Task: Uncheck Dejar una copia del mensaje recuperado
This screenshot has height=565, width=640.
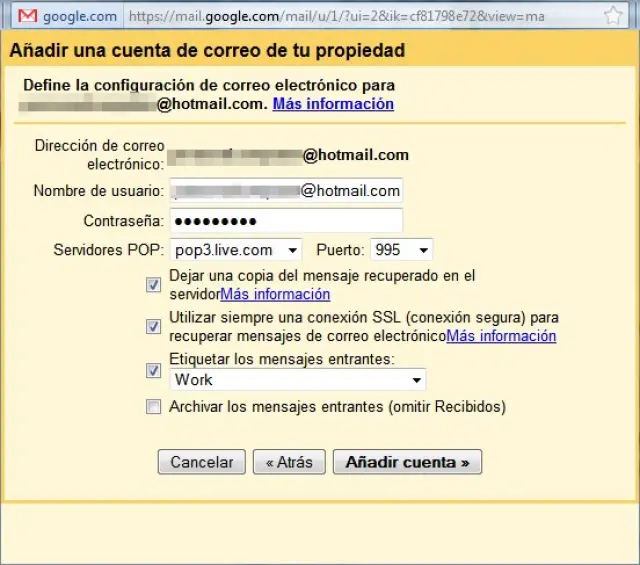Action: pos(153,285)
